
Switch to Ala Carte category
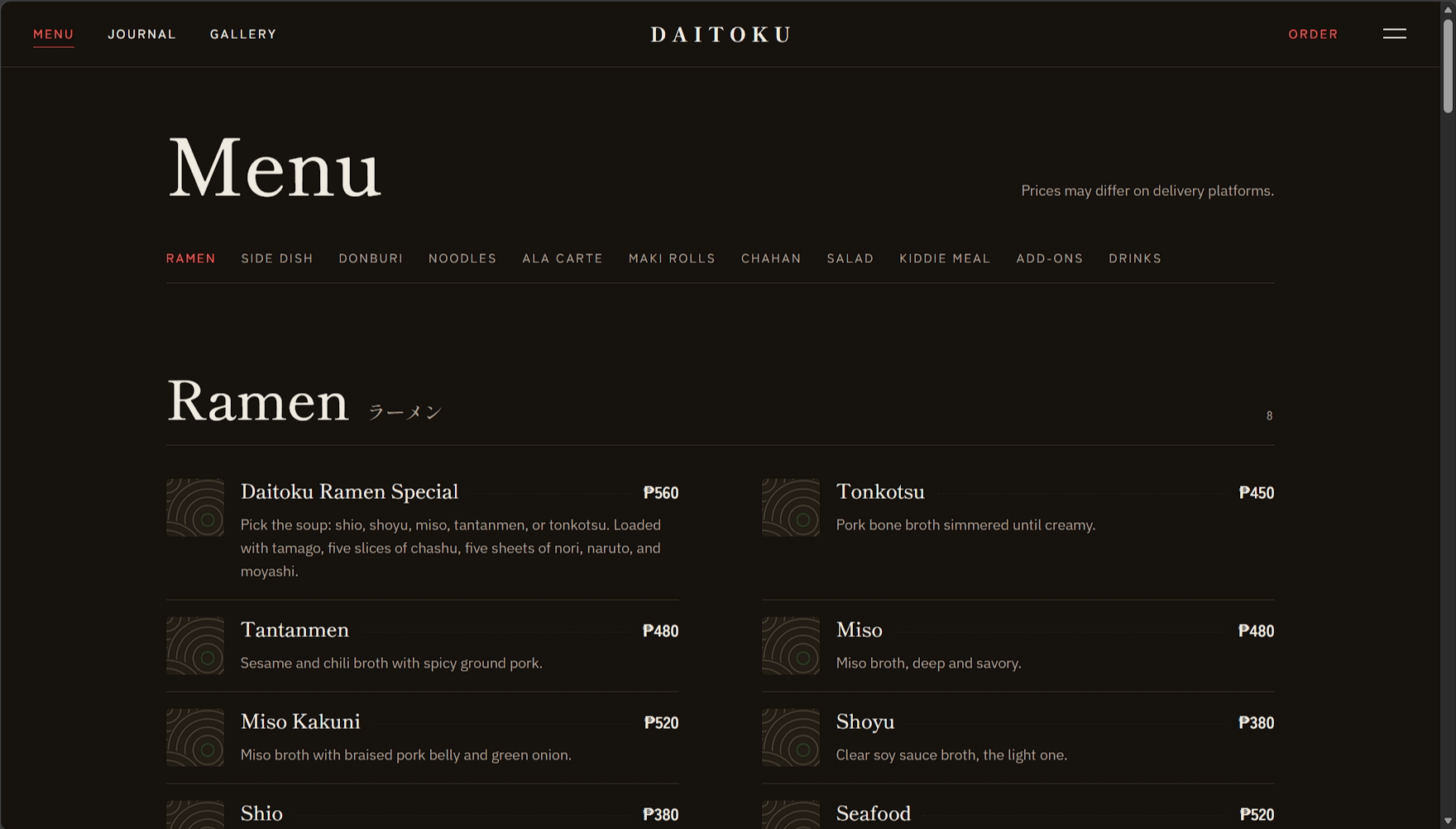(x=563, y=258)
